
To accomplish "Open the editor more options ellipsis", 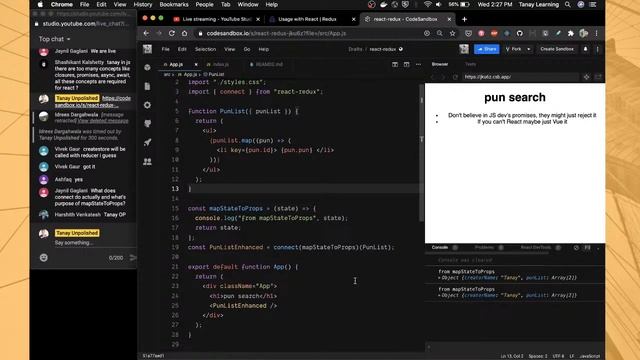I will click(418, 64).
